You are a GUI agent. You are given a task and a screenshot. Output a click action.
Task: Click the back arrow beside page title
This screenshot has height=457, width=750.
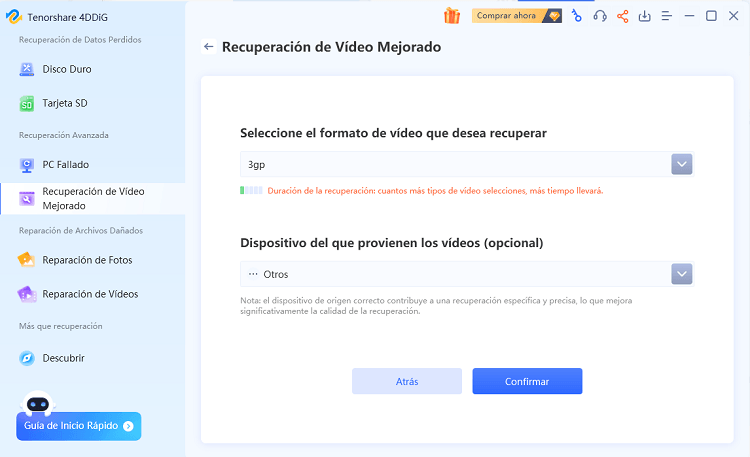(208, 47)
